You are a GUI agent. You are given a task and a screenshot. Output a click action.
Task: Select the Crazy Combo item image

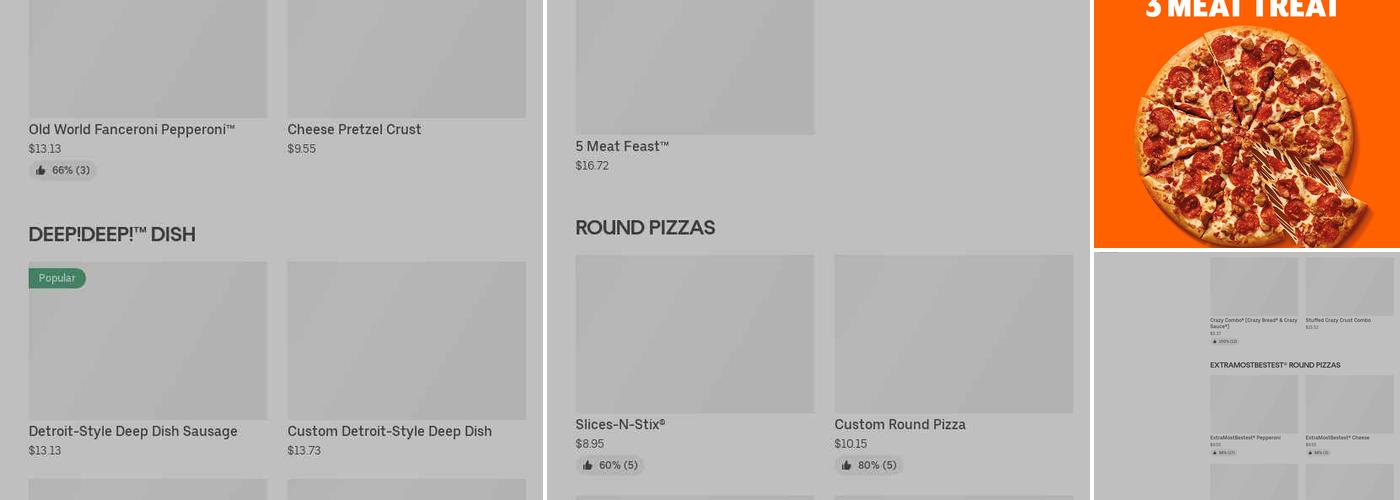point(1253,286)
